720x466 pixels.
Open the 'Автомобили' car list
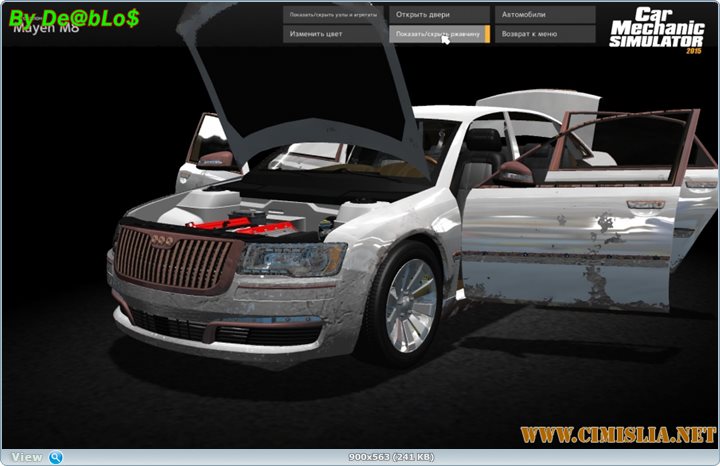pos(545,14)
